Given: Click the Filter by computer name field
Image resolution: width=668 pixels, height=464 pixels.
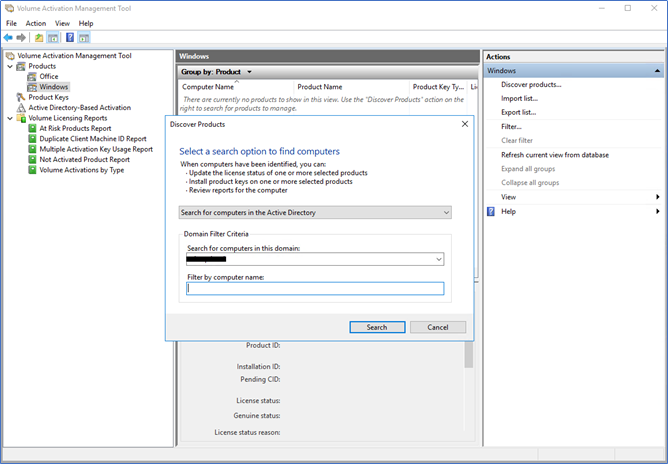Looking at the screenshot, I should click(x=315, y=288).
